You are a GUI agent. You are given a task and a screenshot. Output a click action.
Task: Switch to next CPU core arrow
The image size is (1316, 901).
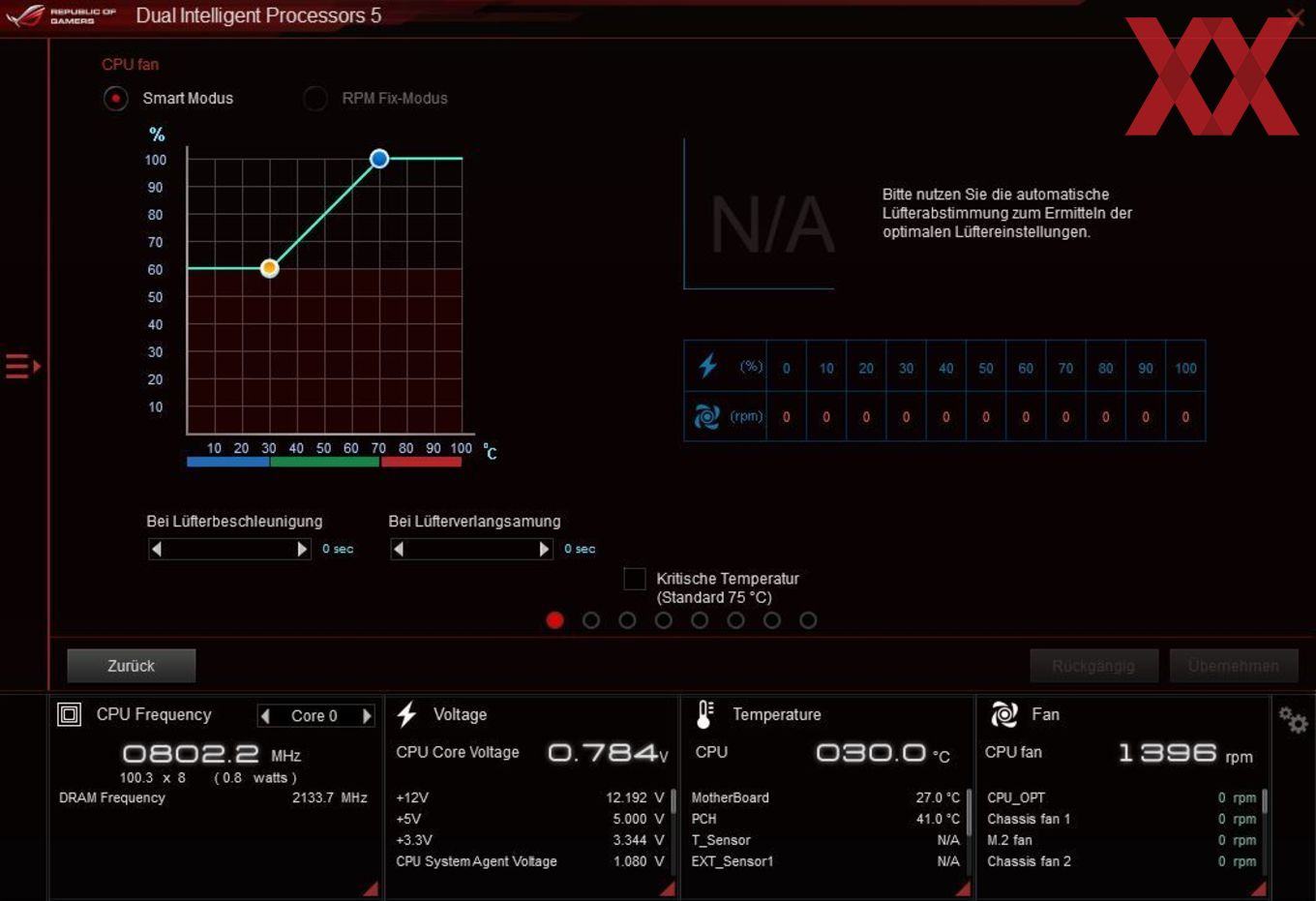coord(367,716)
